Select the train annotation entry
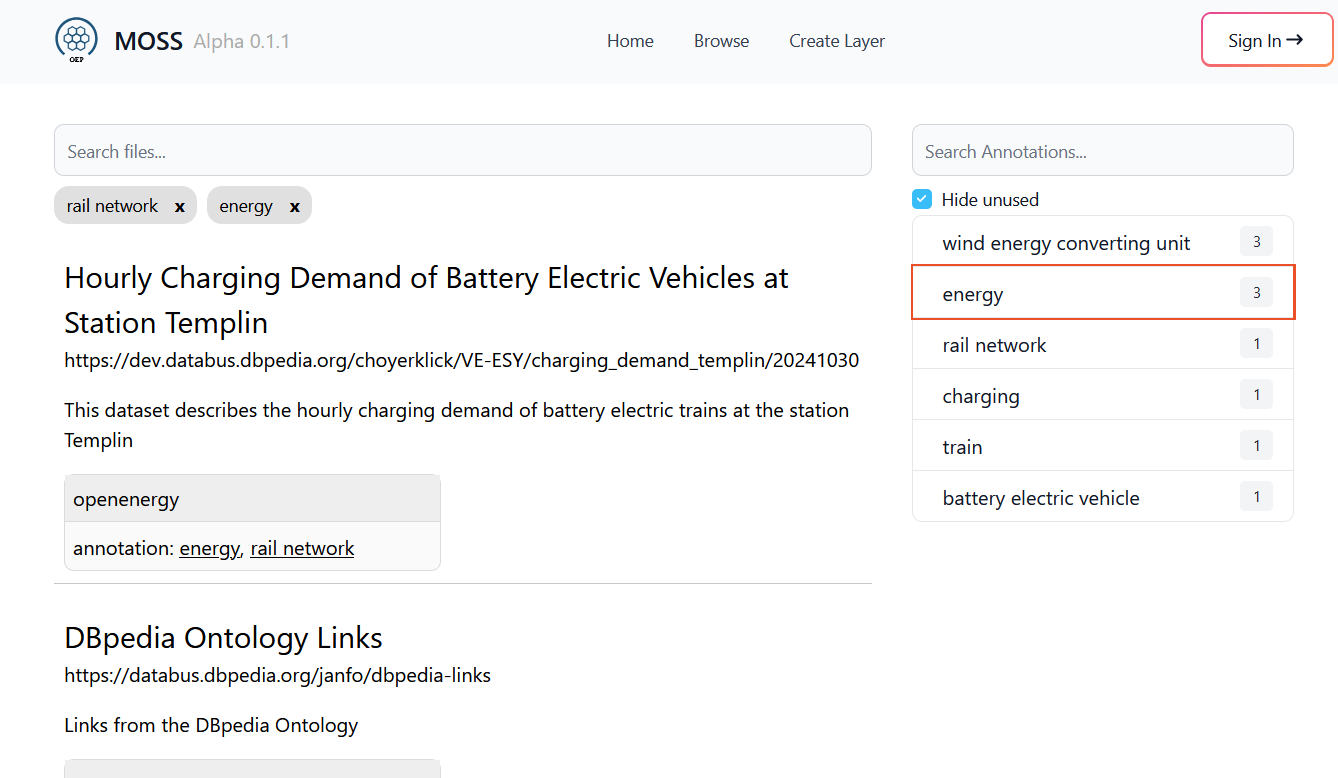Image resolution: width=1338 pixels, height=778 pixels. click(x=962, y=447)
